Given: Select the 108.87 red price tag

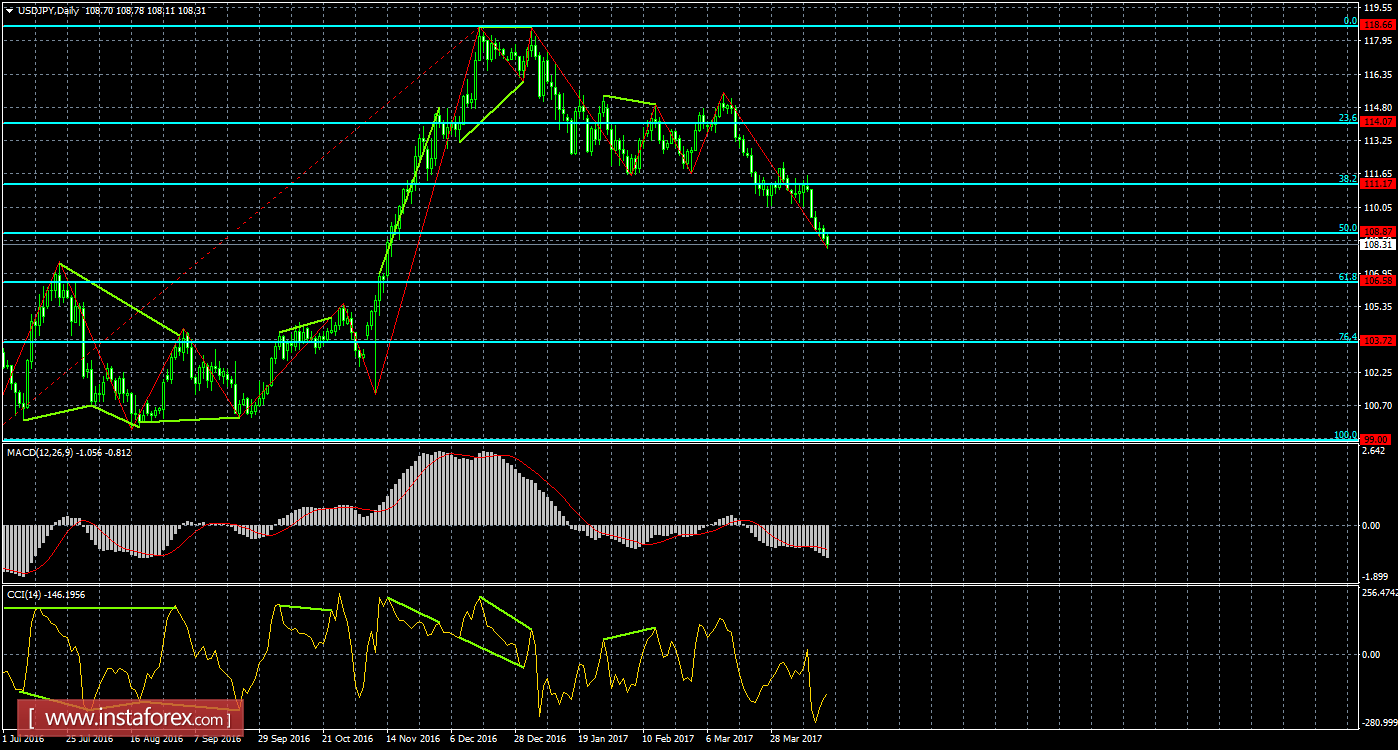Looking at the screenshot, I should [x=1378, y=232].
